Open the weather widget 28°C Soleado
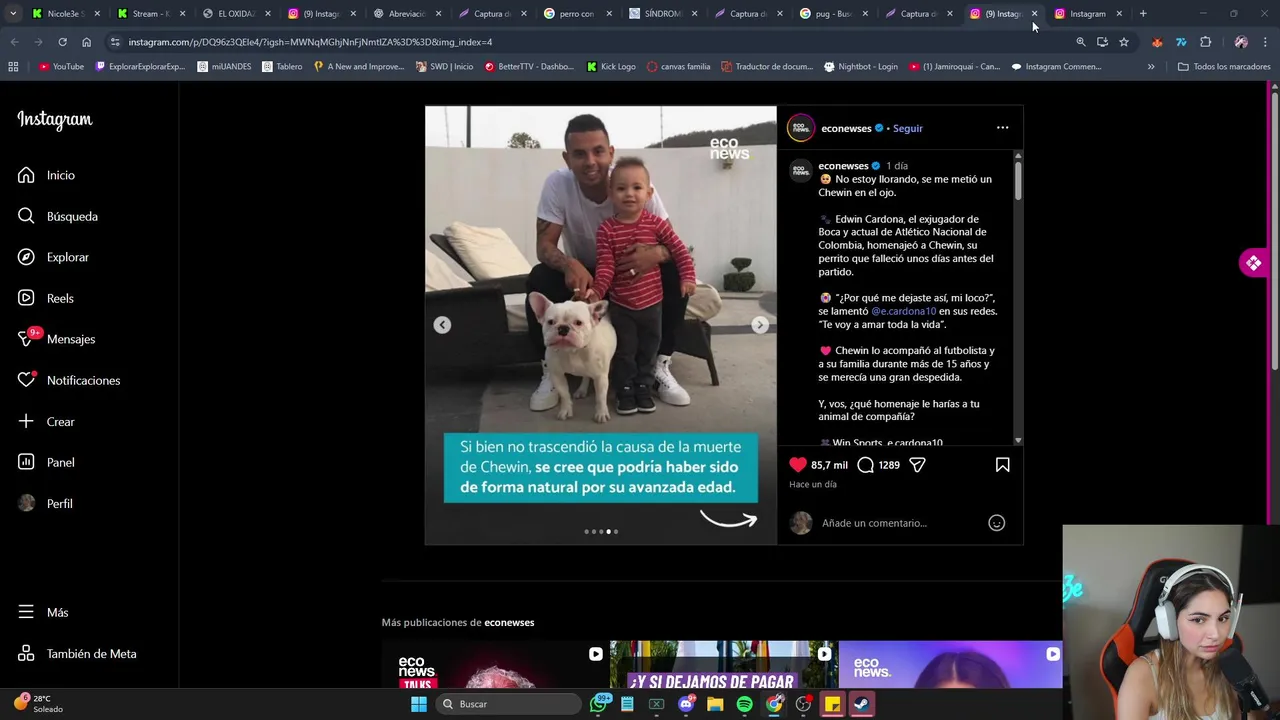The width and height of the screenshot is (1280, 720). pos(40,704)
